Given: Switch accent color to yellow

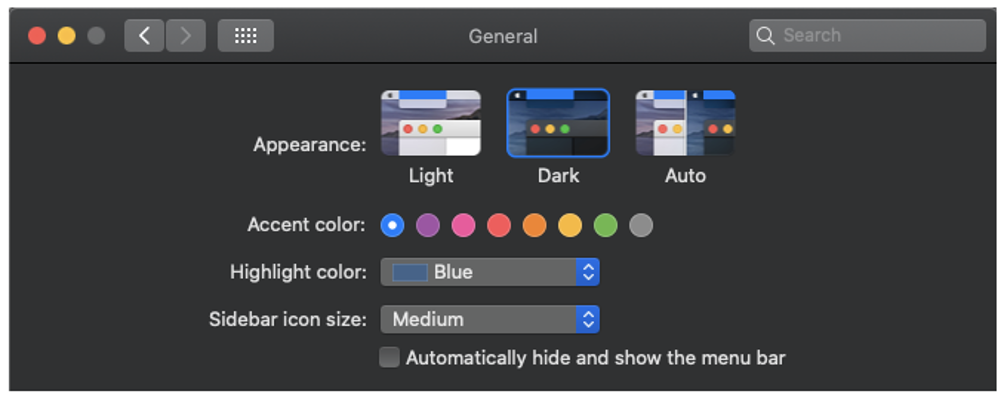Looking at the screenshot, I should tap(570, 225).
